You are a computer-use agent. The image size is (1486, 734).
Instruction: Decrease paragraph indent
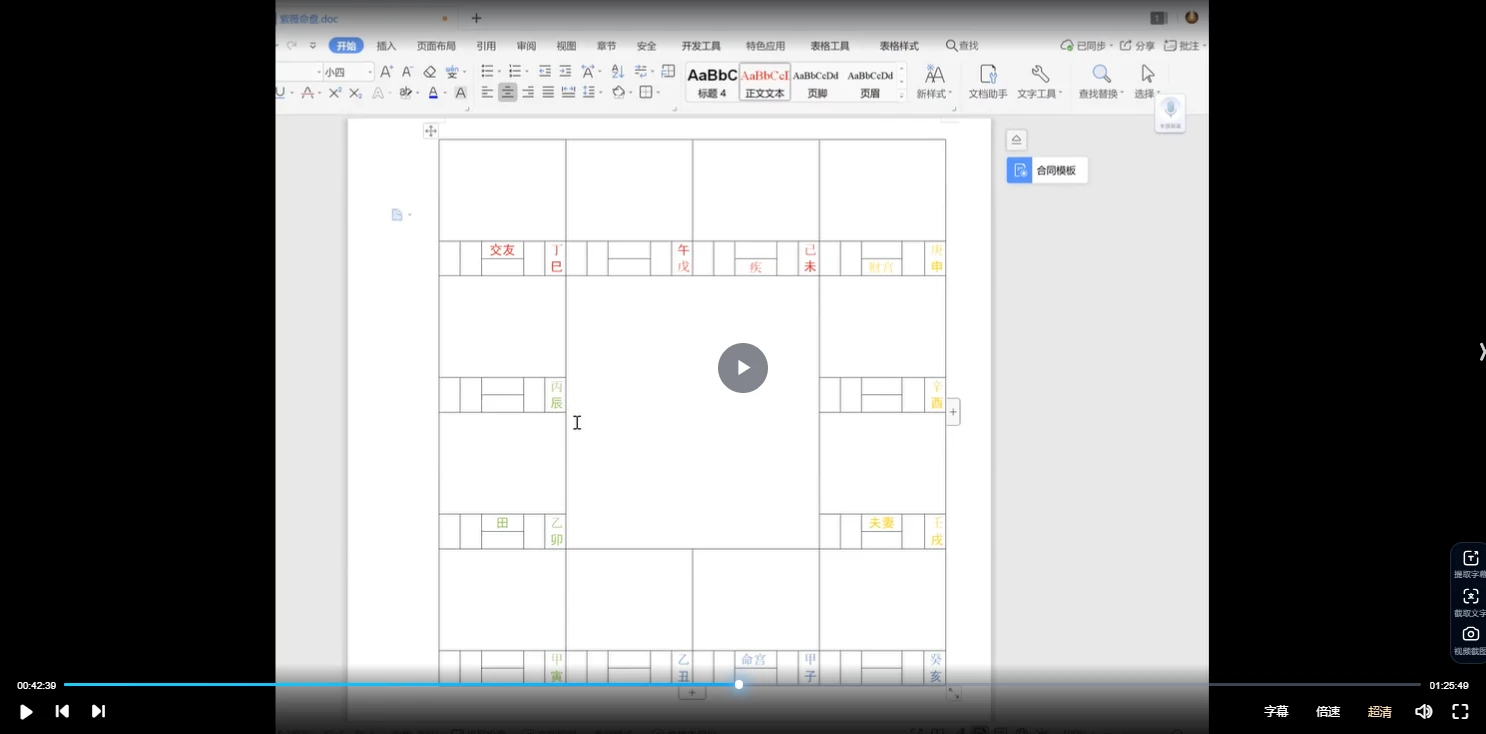[545, 71]
